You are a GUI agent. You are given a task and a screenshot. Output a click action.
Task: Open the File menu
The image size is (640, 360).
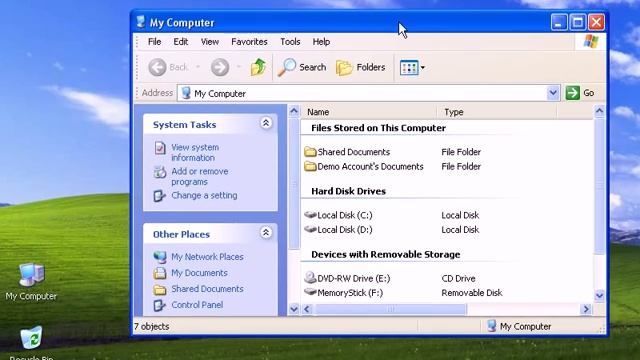point(154,42)
